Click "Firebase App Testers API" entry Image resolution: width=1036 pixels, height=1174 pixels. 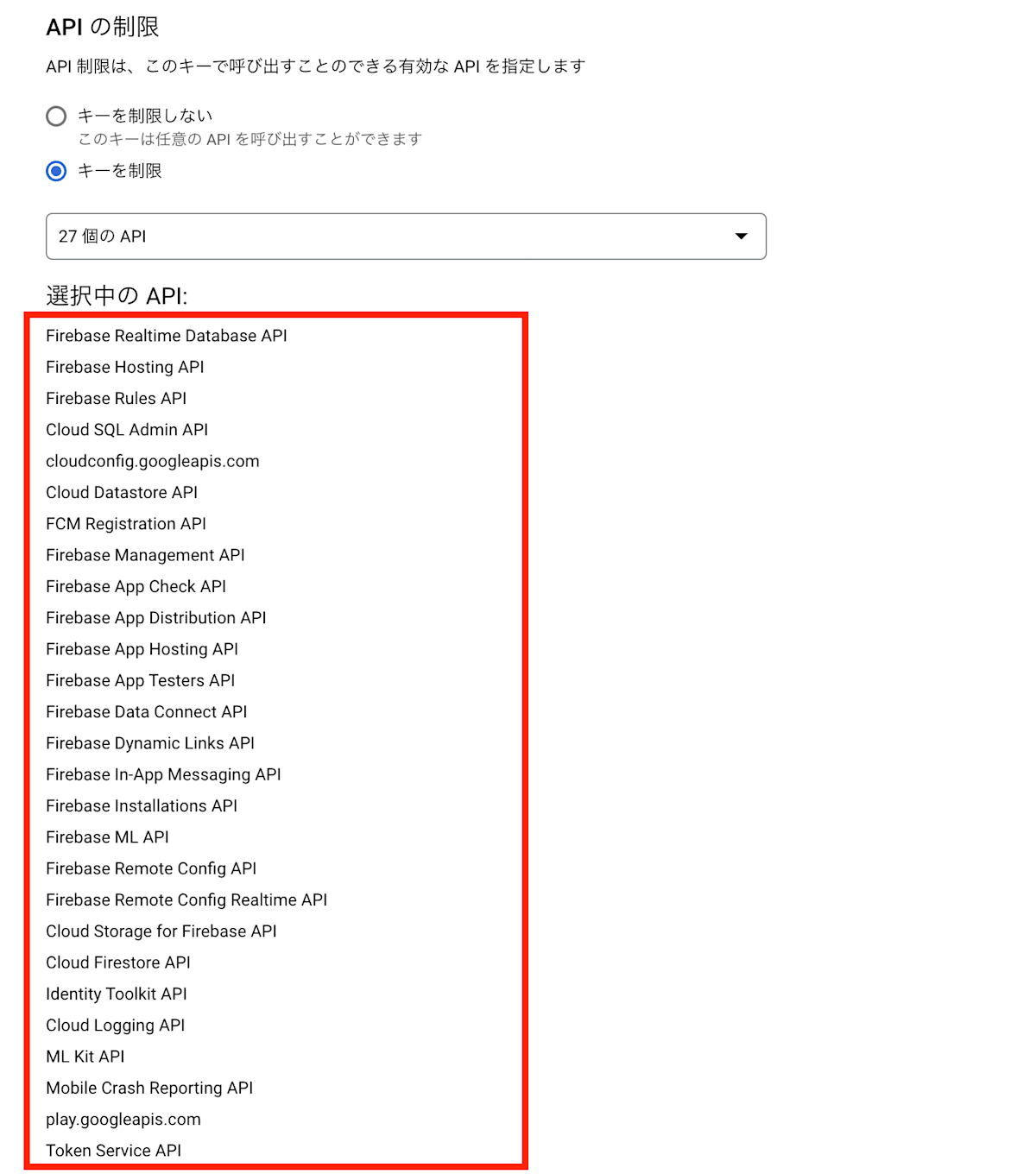(141, 680)
